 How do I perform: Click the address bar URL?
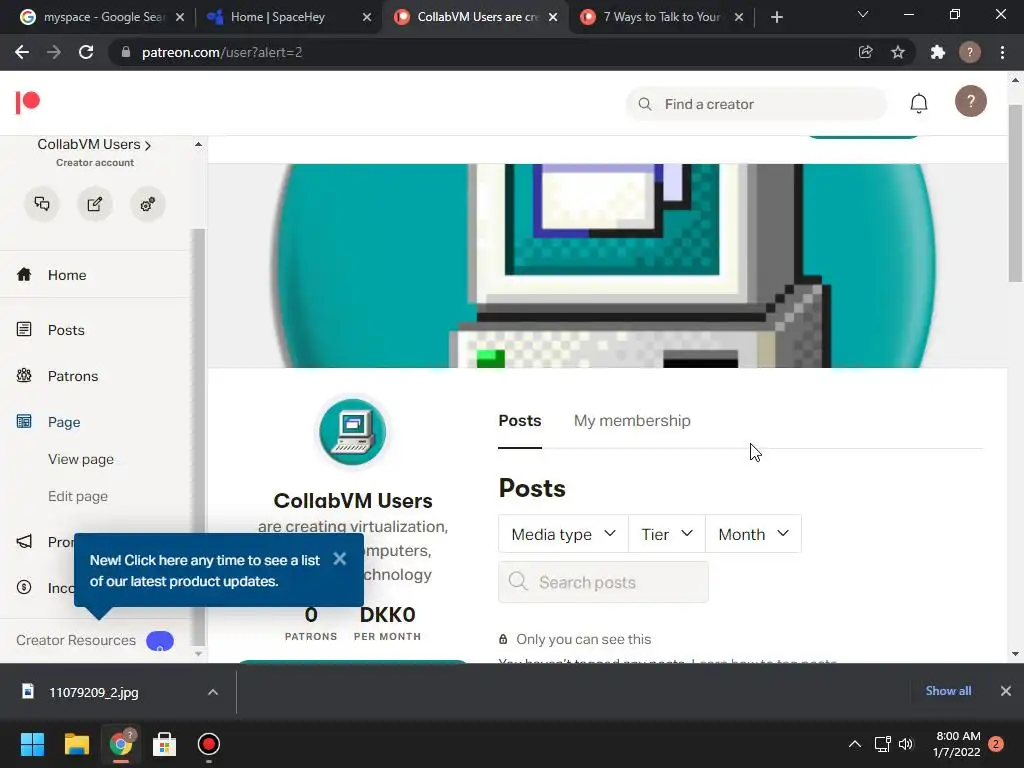pyautogui.click(x=222, y=52)
